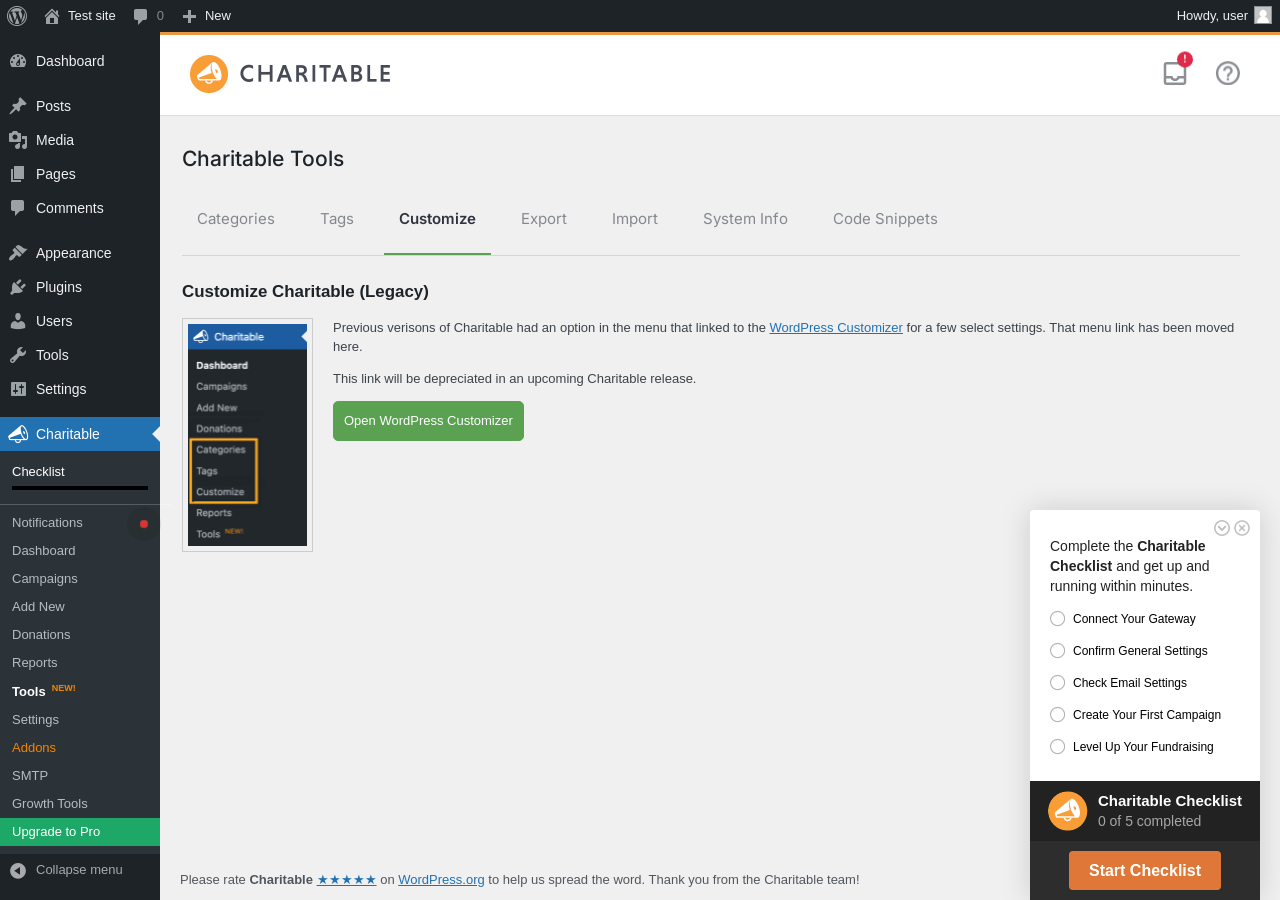Open the Code Snippets tab
Image resolution: width=1280 pixels, height=900 pixels.
(x=885, y=219)
